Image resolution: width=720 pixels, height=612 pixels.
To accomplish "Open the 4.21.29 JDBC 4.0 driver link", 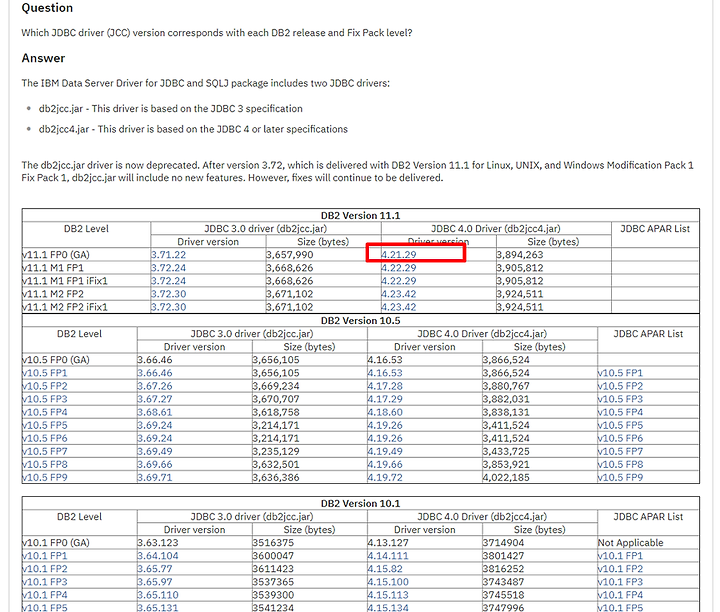I will (399, 255).
